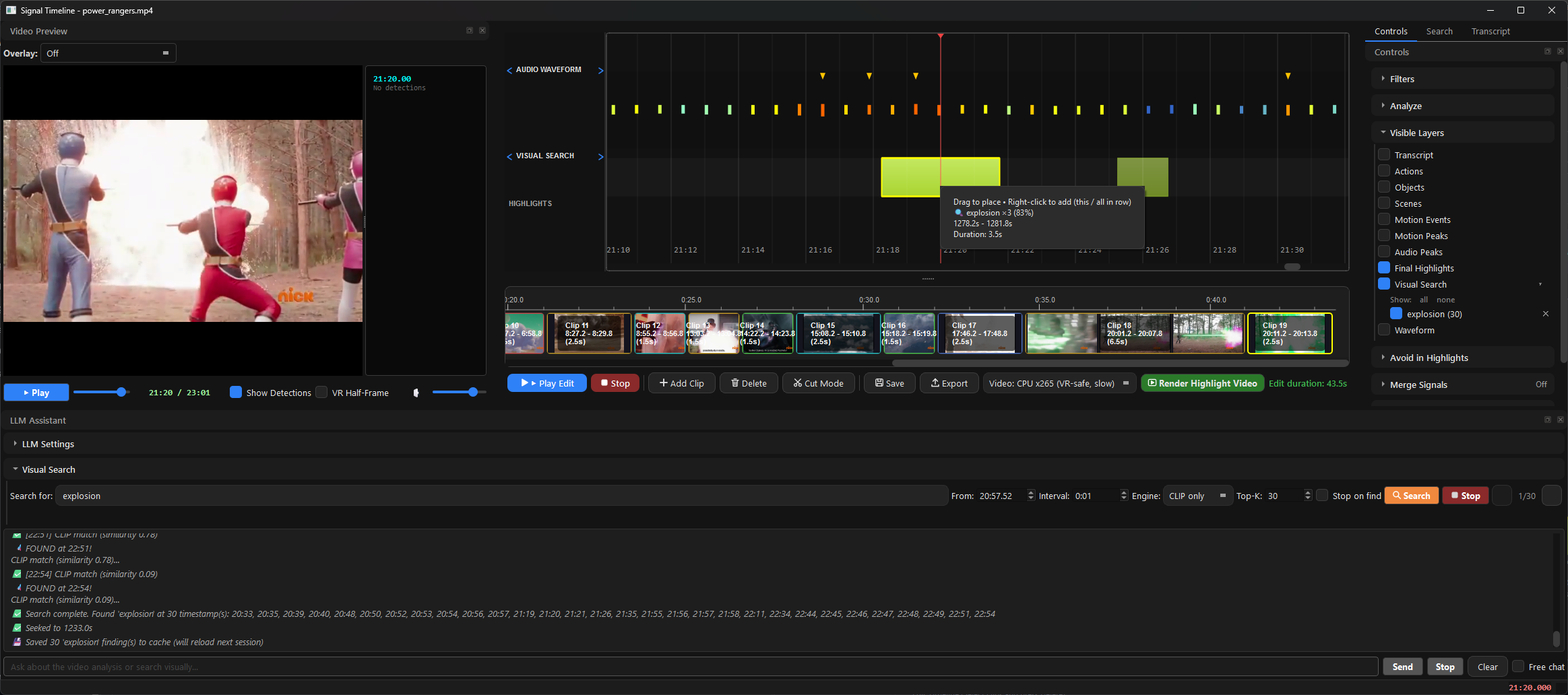Collapse the Visible Layers section
This screenshot has width=1568, height=695.
(x=1462, y=133)
